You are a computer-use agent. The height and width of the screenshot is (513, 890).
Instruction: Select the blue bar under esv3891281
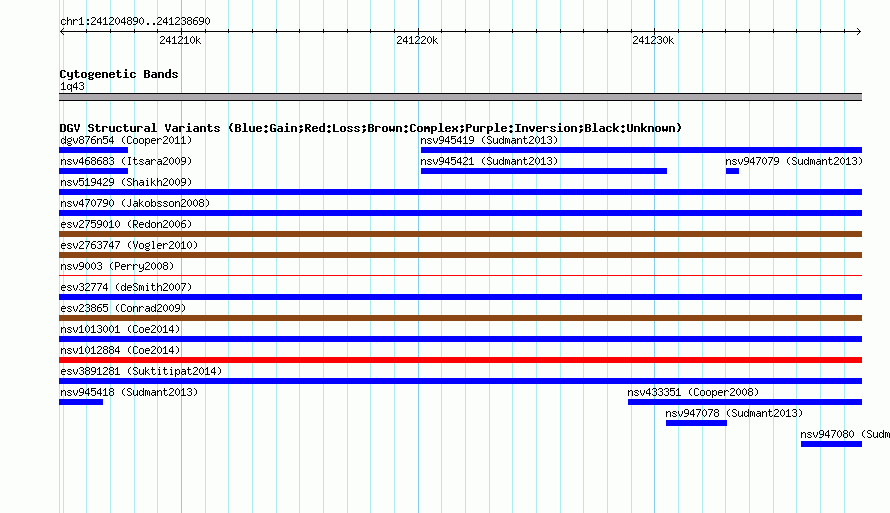[x=460, y=381]
